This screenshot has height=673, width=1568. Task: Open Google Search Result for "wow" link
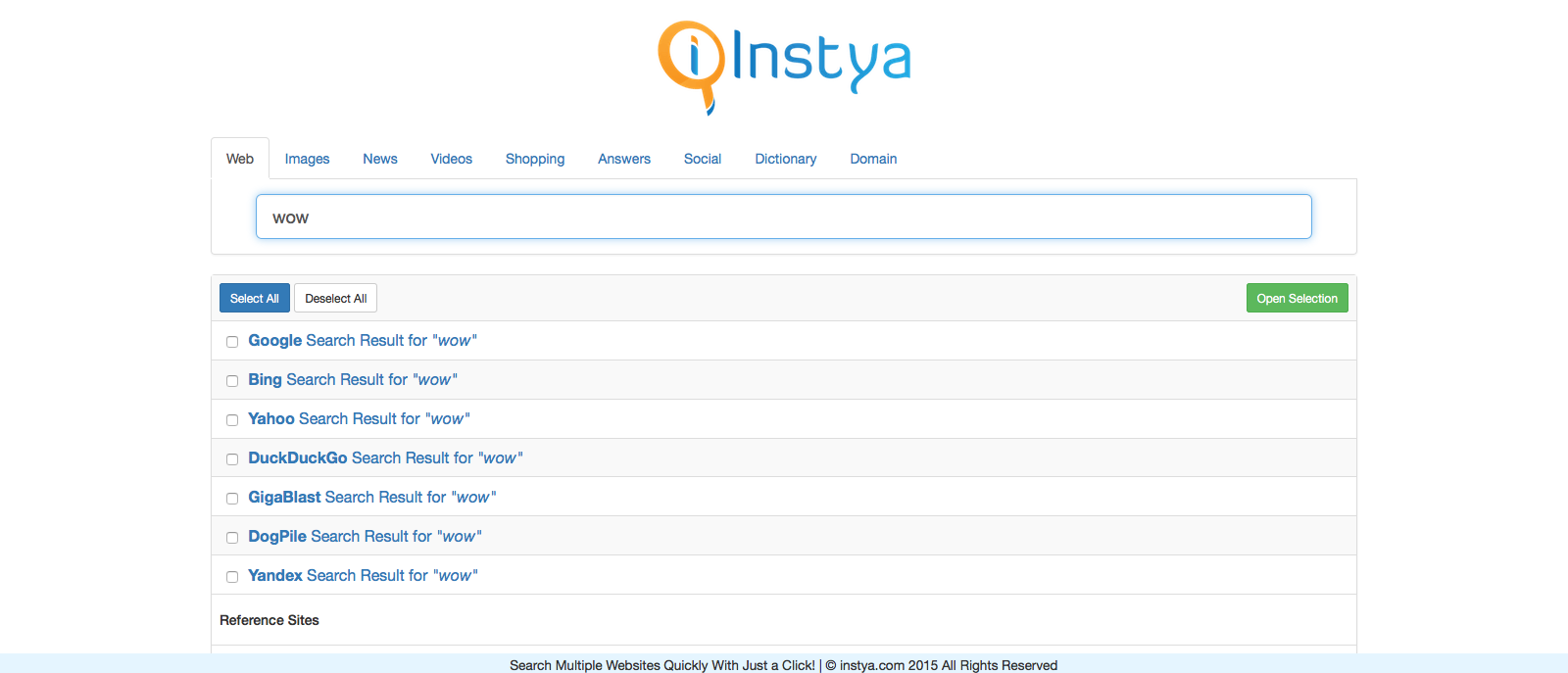tap(363, 340)
